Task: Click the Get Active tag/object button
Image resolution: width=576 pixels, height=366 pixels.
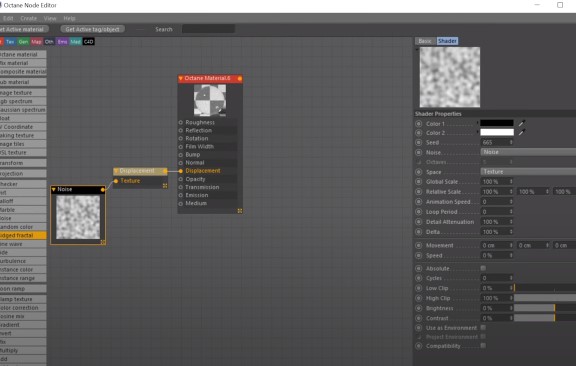Action: [x=93, y=29]
